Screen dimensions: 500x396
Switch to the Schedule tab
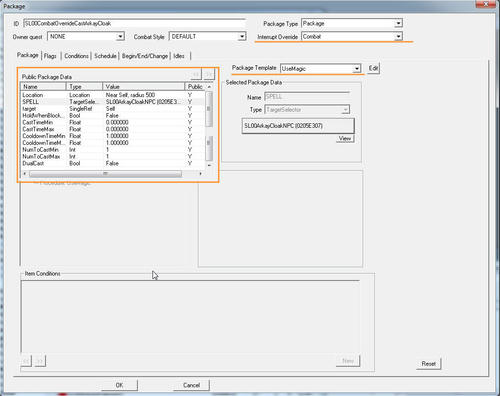[x=105, y=56]
